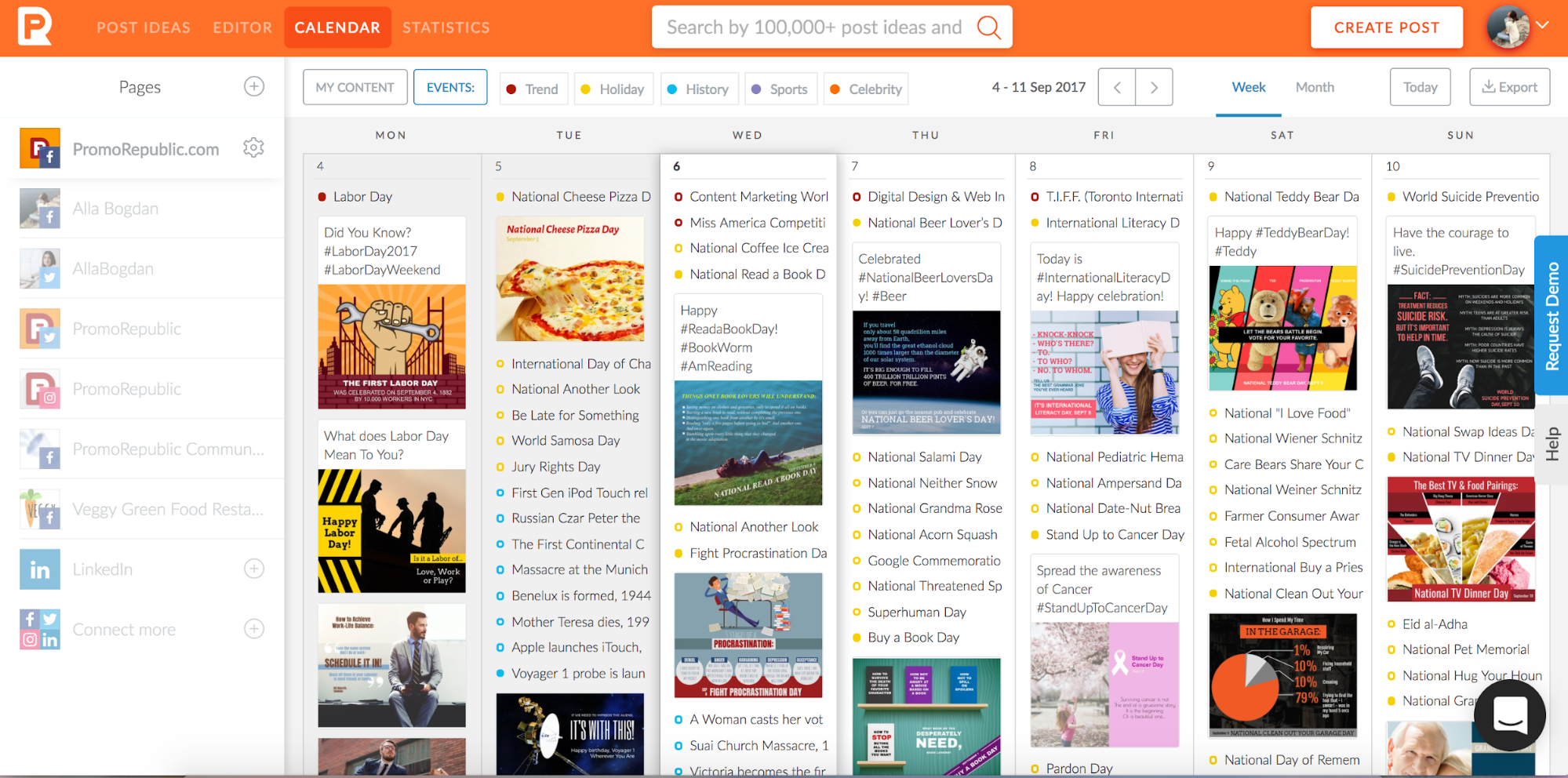1568x778 pixels.
Task: Open the EDITOR tab
Action: coord(242,27)
